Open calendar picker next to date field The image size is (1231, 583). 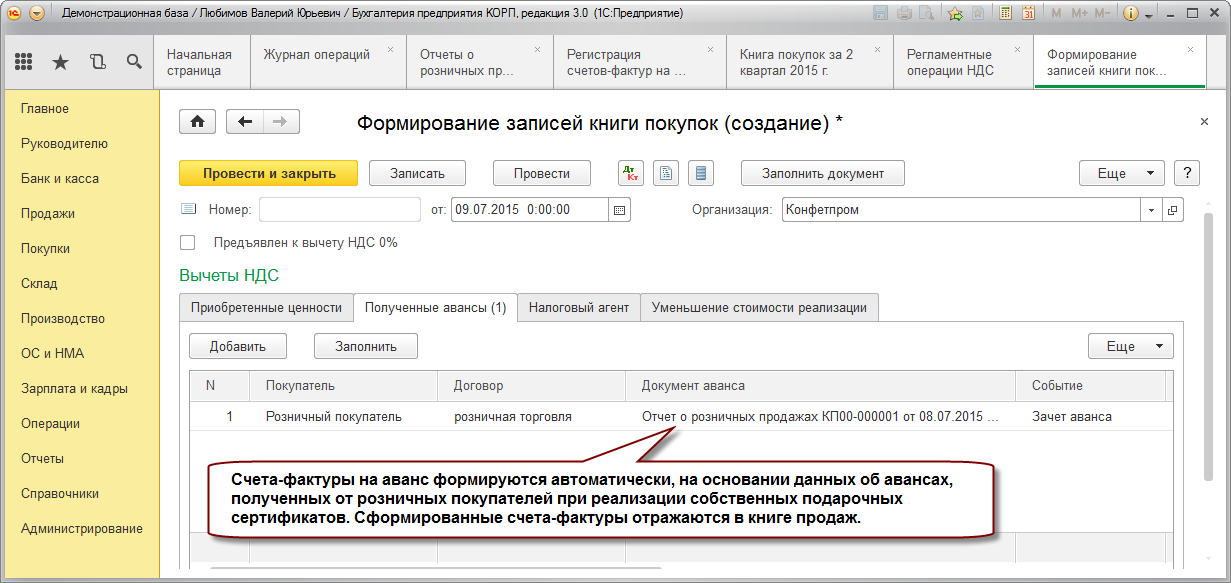point(620,210)
